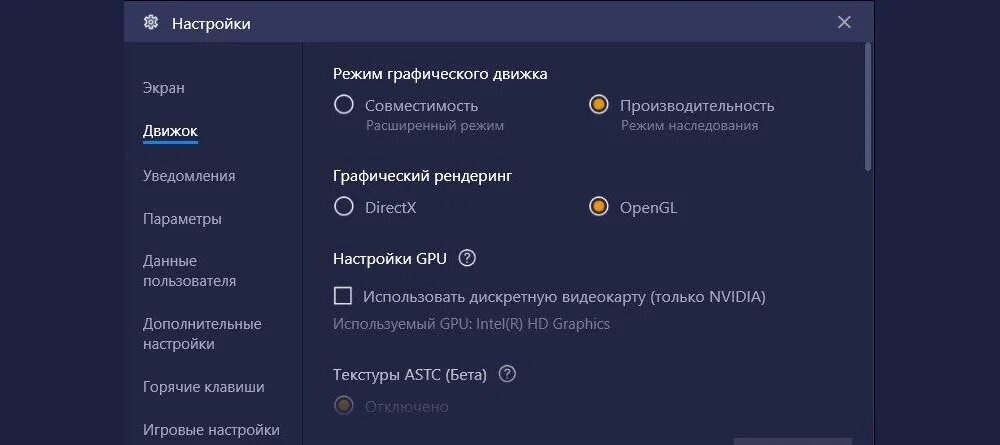Screen dimensions: 1000x445
Task: Go to the Параметры section
Action: click(x=182, y=219)
